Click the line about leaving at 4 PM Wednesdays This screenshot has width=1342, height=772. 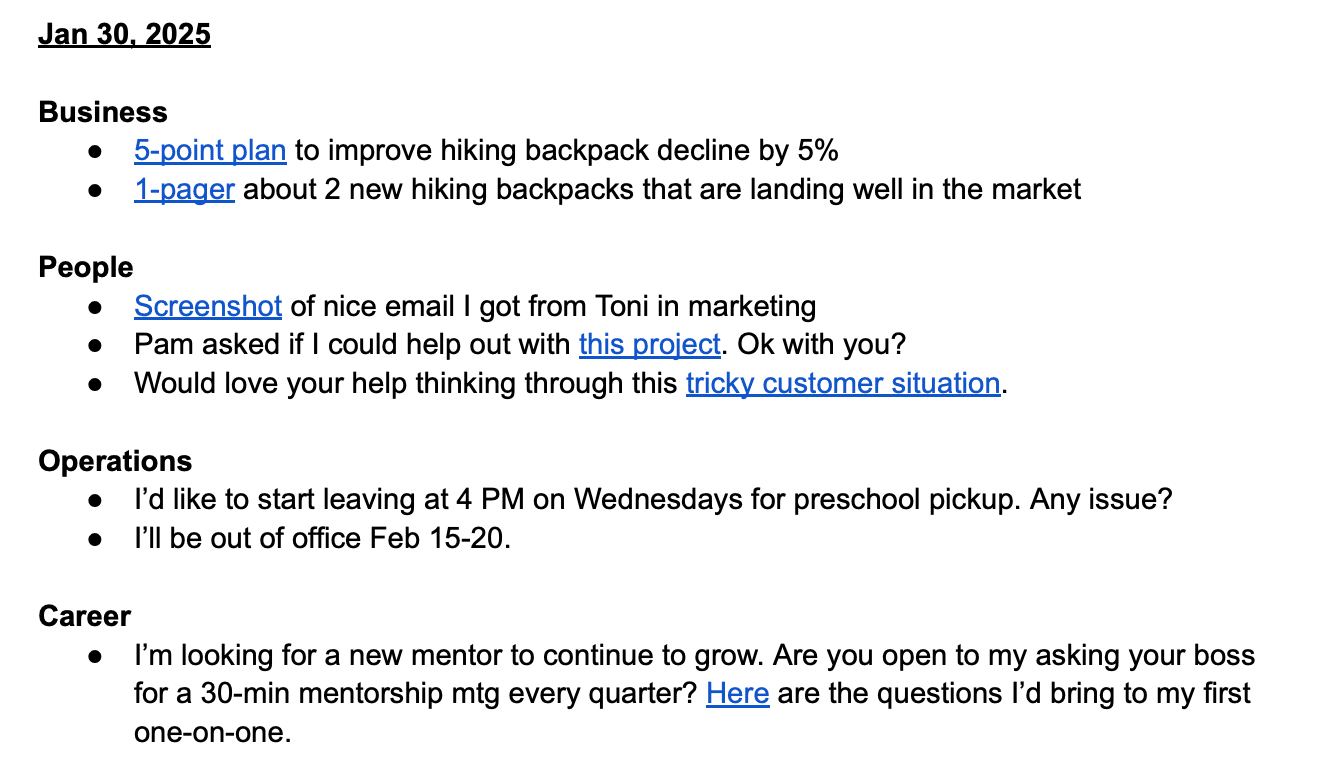coord(653,499)
